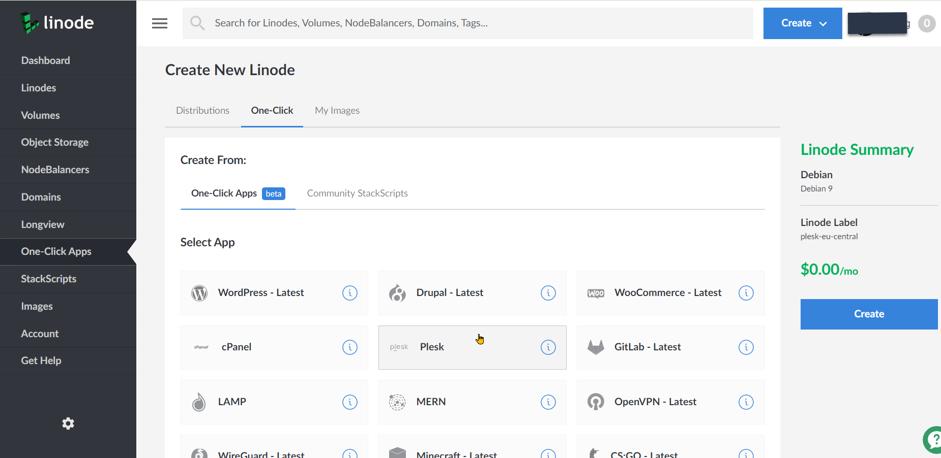Choose the MERN app card
The height and width of the screenshot is (458, 941).
pyautogui.click(x=472, y=402)
